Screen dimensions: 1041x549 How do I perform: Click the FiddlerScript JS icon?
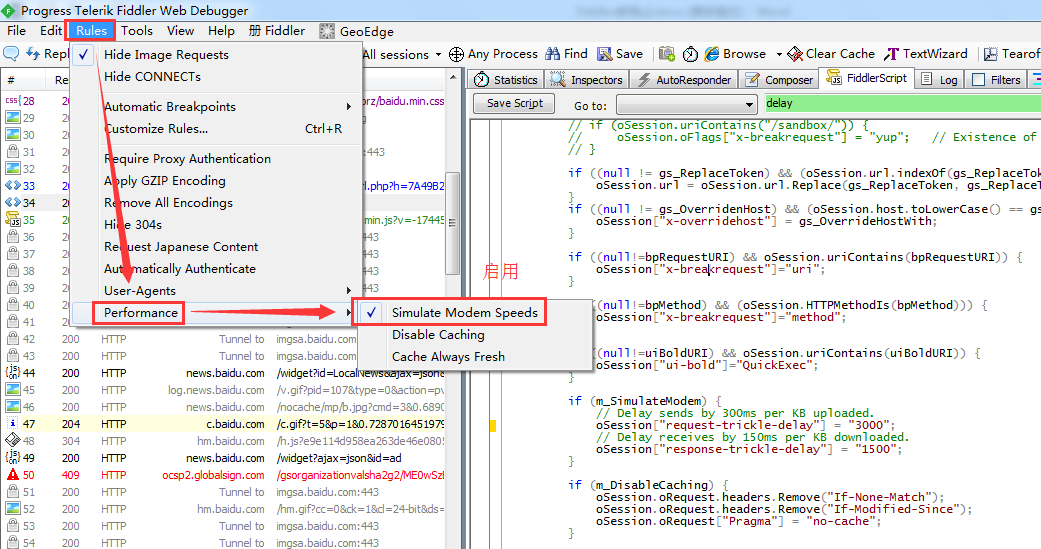pyautogui.click(x=834, y=78)
